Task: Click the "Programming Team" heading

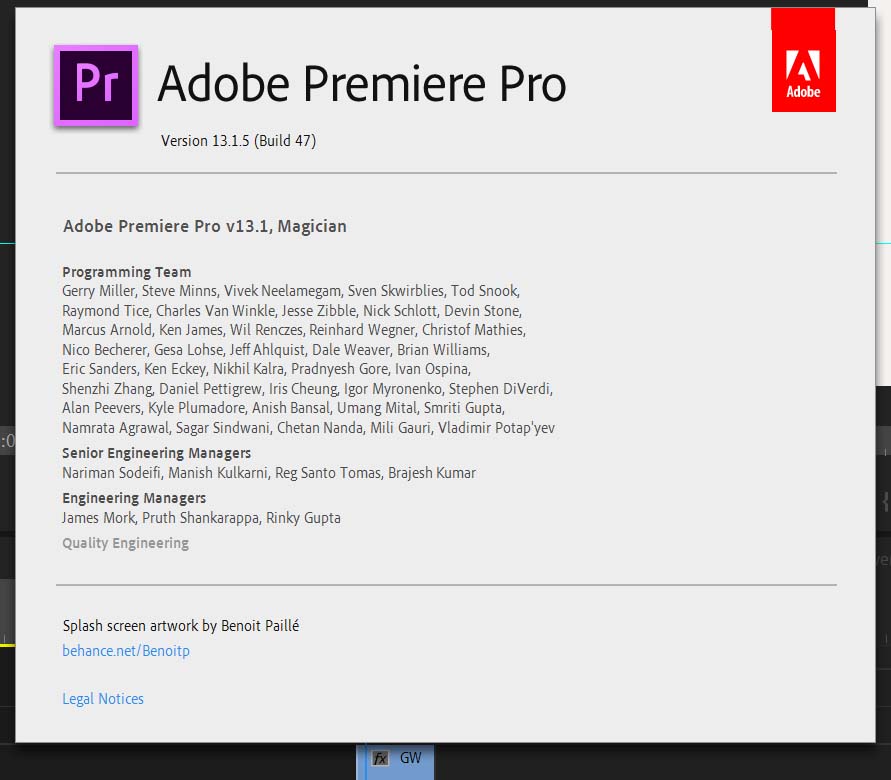Action: click(126, 272)
